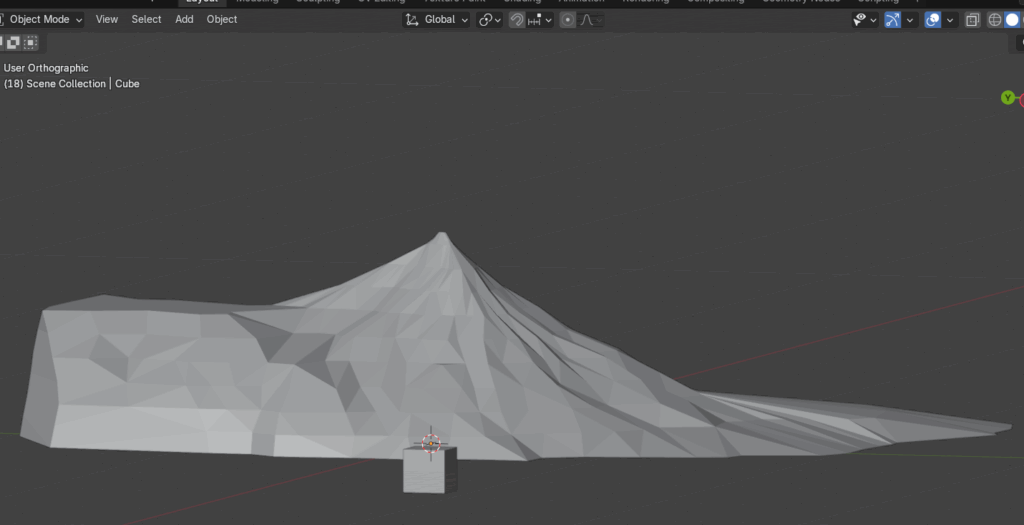Open the View menu
The image size is (1024, 525).
tap(106, 19)
